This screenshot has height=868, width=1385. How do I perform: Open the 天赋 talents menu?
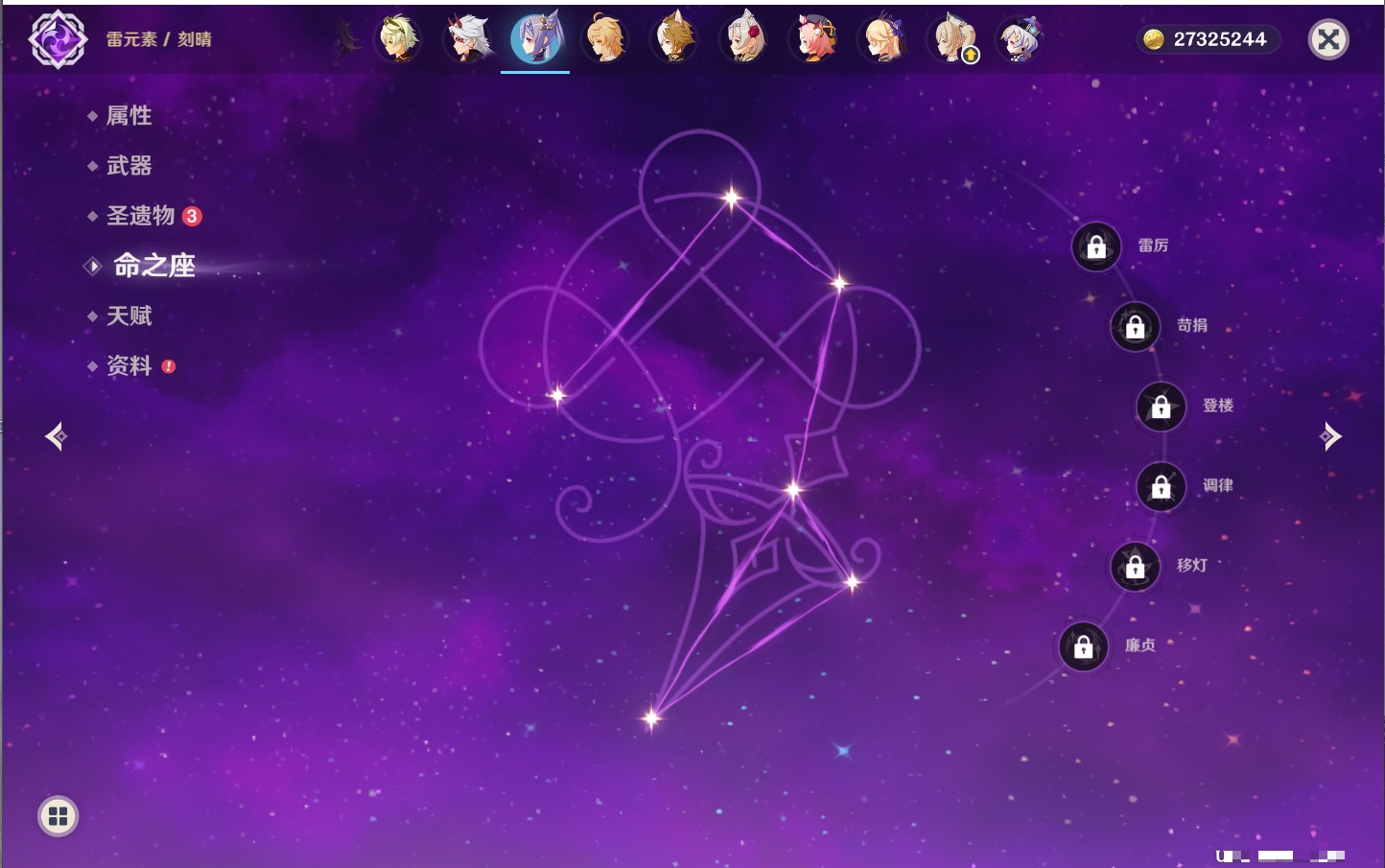point(129,316)
